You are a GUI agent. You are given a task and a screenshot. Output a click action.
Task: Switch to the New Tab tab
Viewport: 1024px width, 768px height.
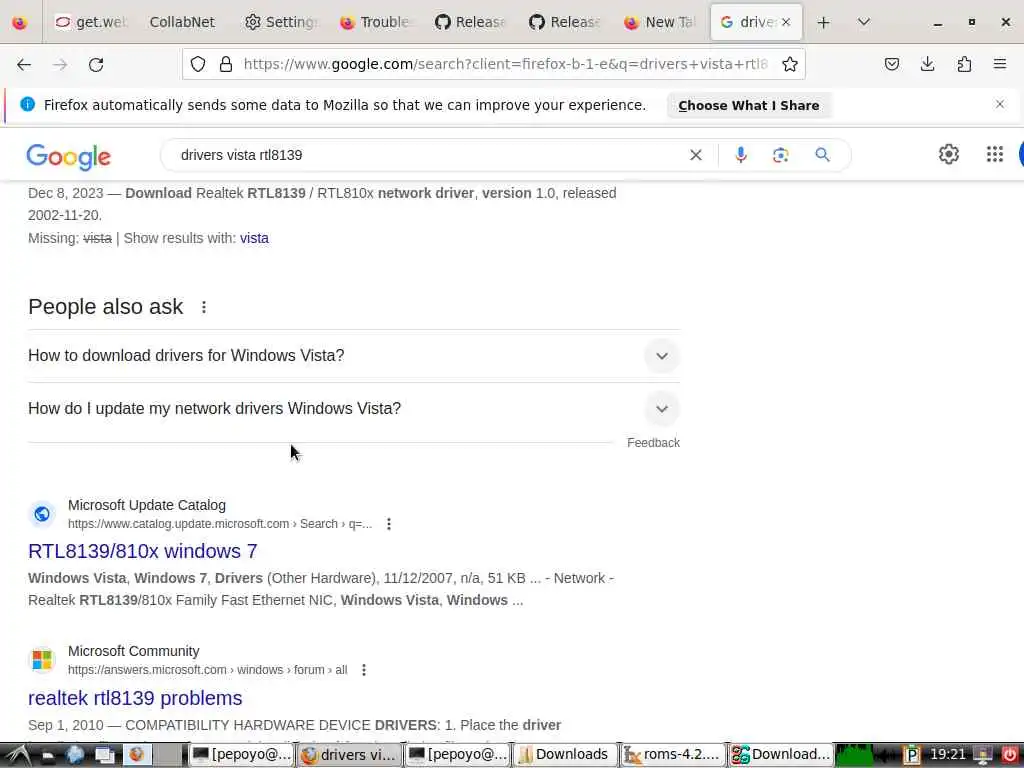click(660, 22)
